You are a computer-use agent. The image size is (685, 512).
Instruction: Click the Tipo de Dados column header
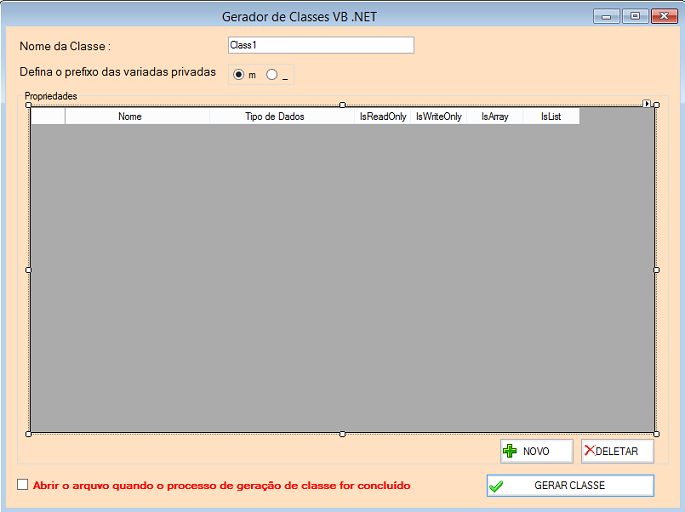[x=282, y=117]
